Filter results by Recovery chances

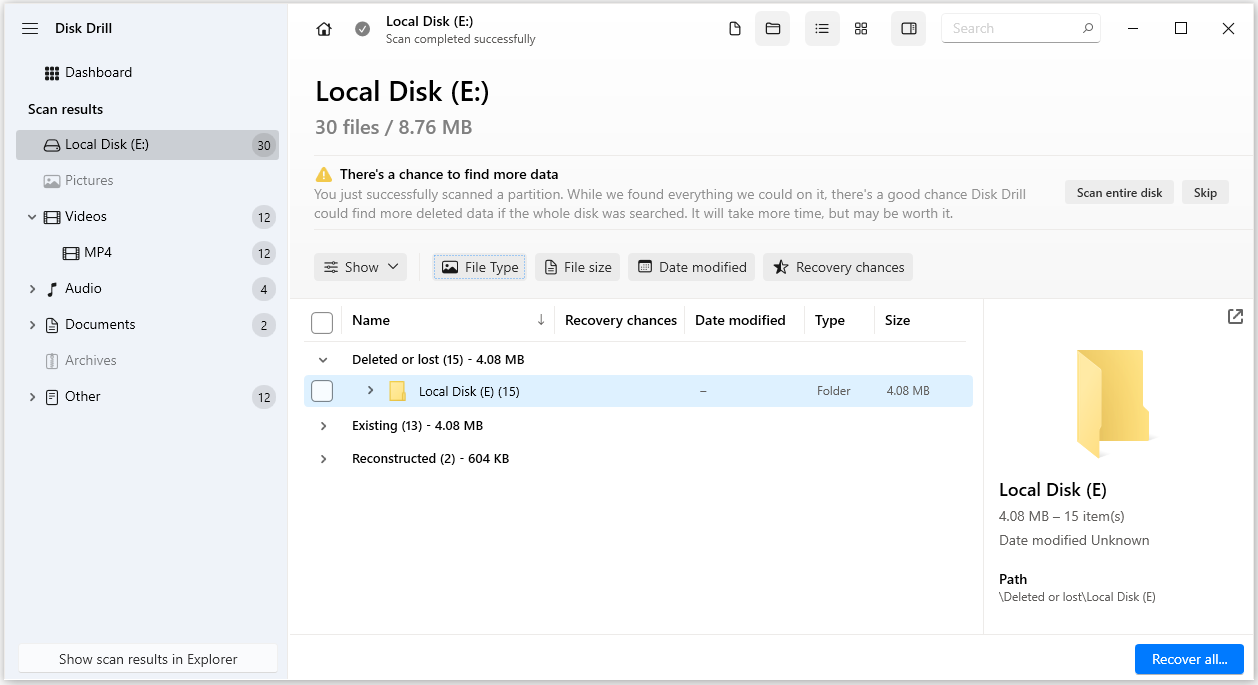point(838,267)
